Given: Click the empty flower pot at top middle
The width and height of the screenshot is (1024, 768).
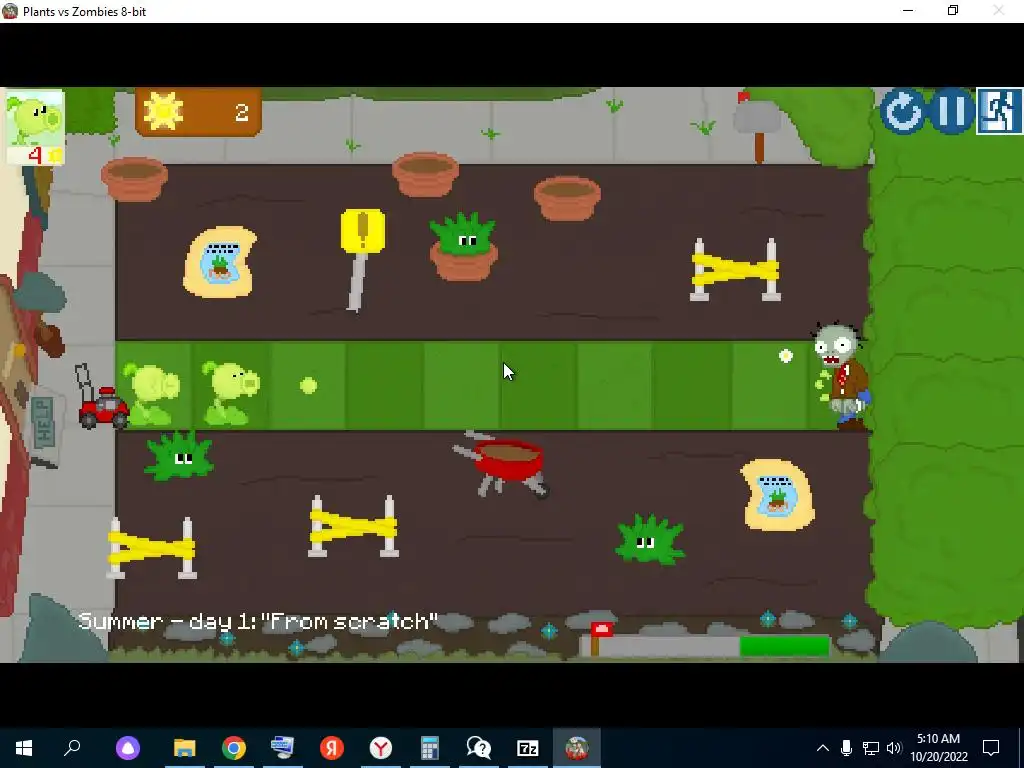Looking at the screenshot, I should (x=425, y=174).
